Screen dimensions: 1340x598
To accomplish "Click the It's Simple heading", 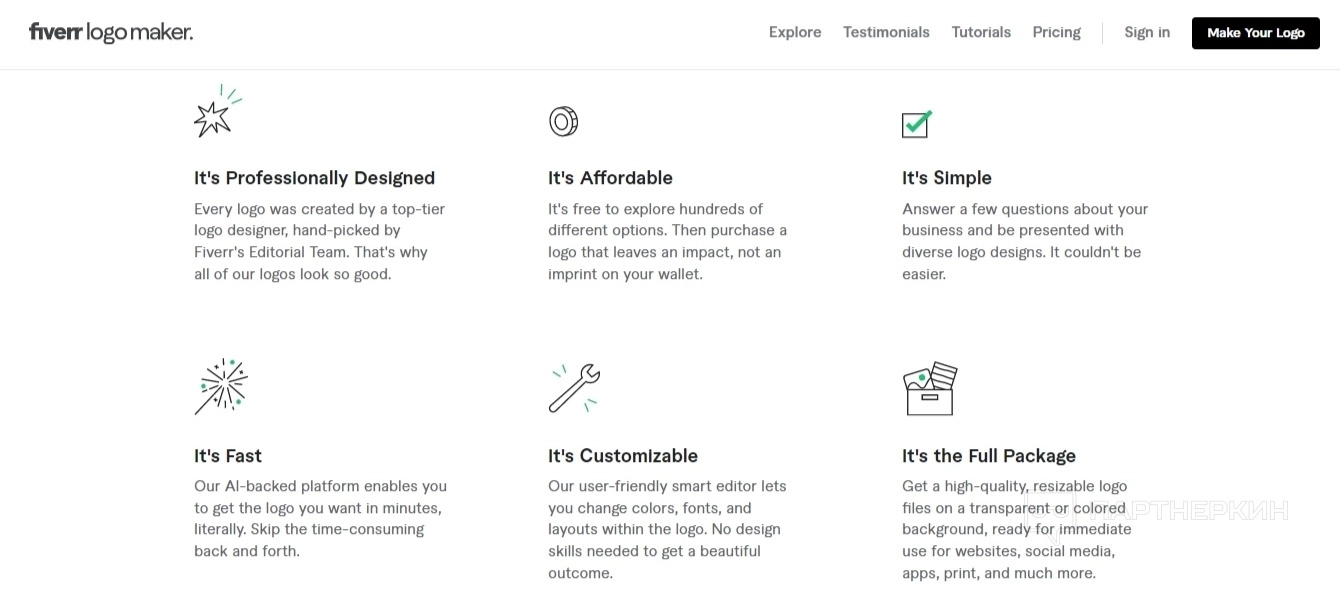I will point(946,178).
